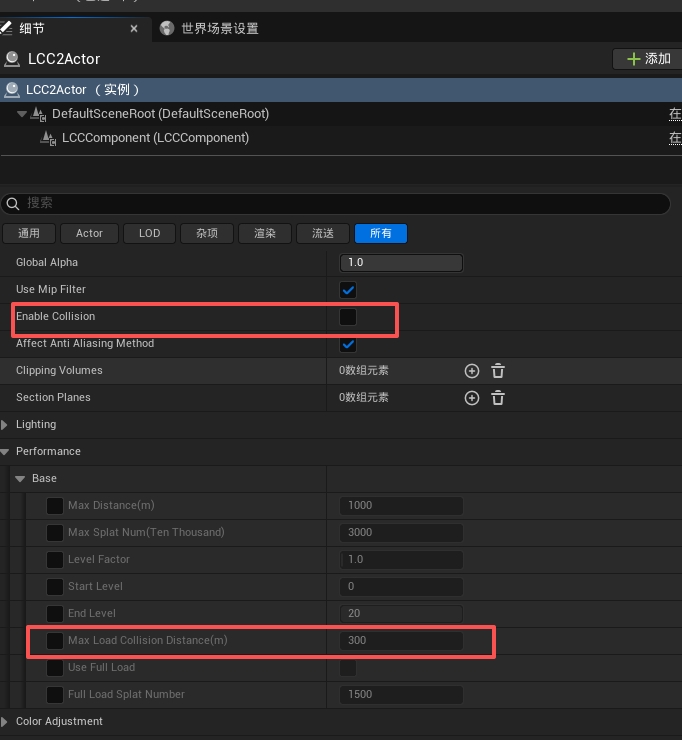
Task: Select LCC2Actor (实例) row
Action: pos(341,90)
